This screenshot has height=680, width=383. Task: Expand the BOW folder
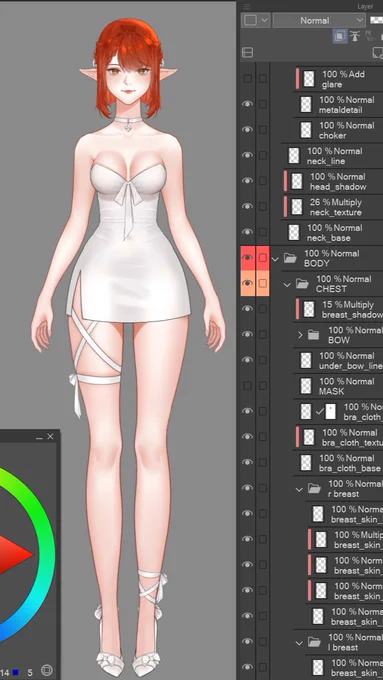300,335
